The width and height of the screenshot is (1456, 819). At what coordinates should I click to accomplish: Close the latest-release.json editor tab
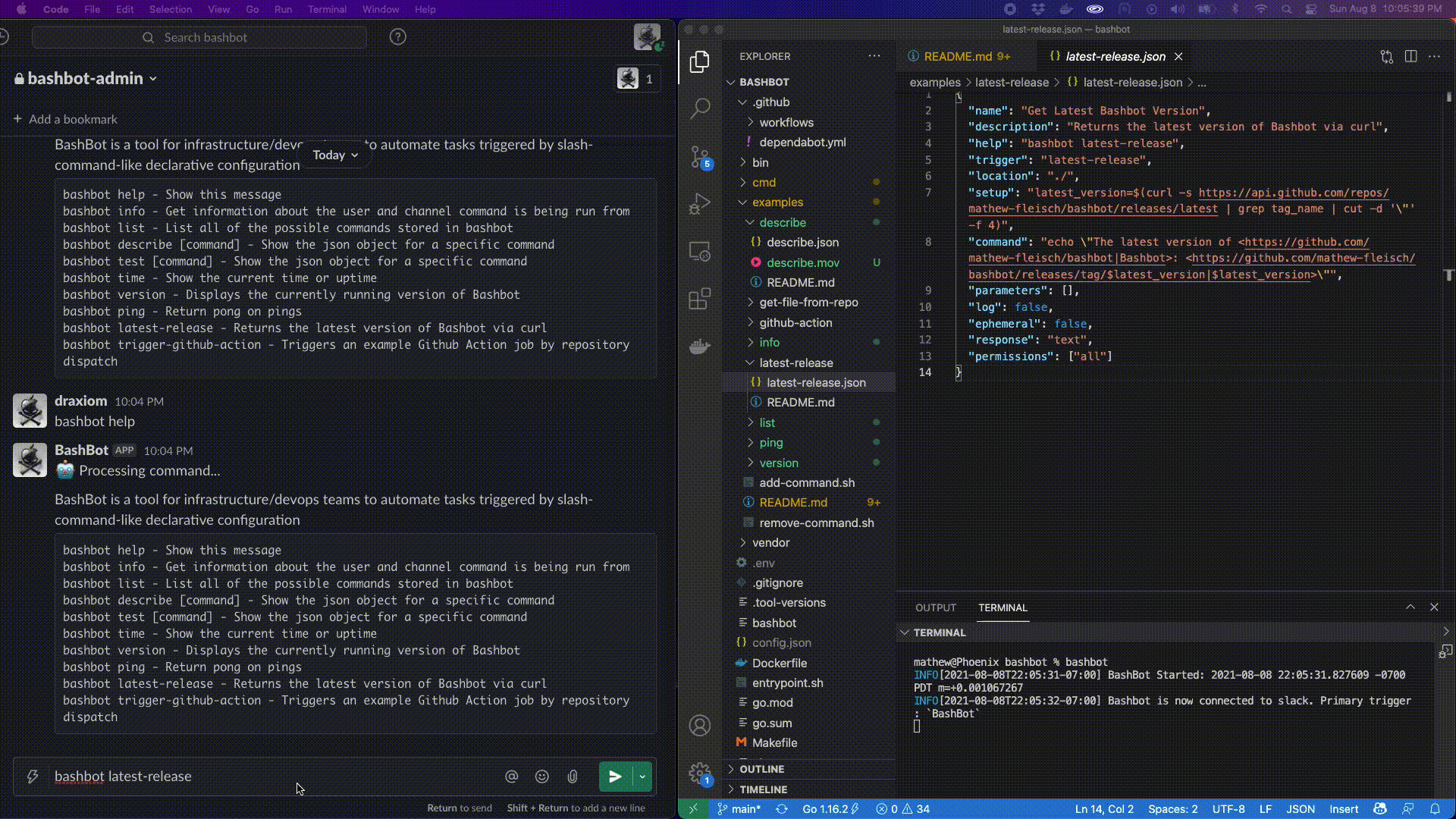click(x=1178, y=56)
